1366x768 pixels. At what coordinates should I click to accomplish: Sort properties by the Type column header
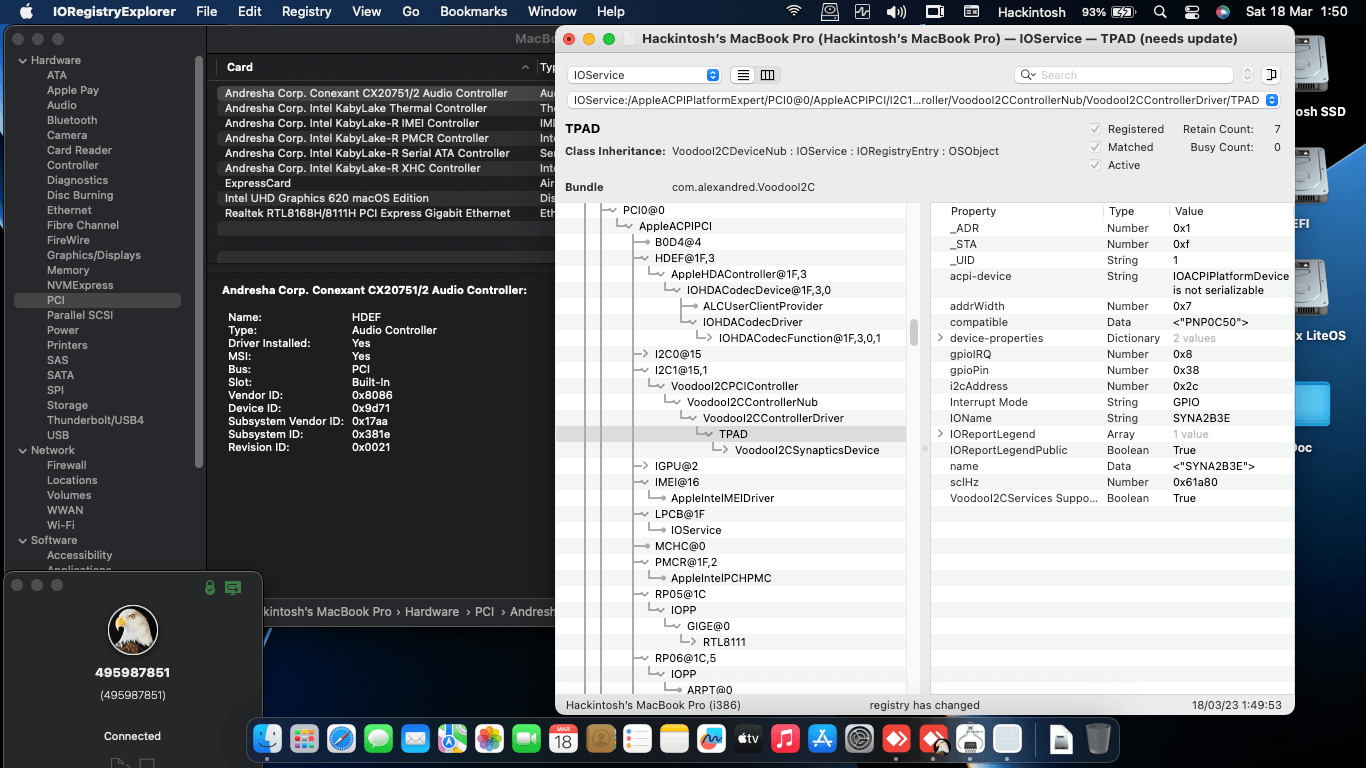pos(1136,211)
